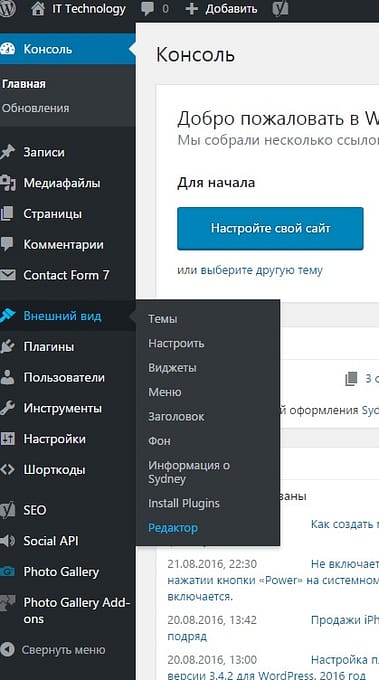379x680 pixels.
Task: Open Пользователи section
Action: coord(64,377)
